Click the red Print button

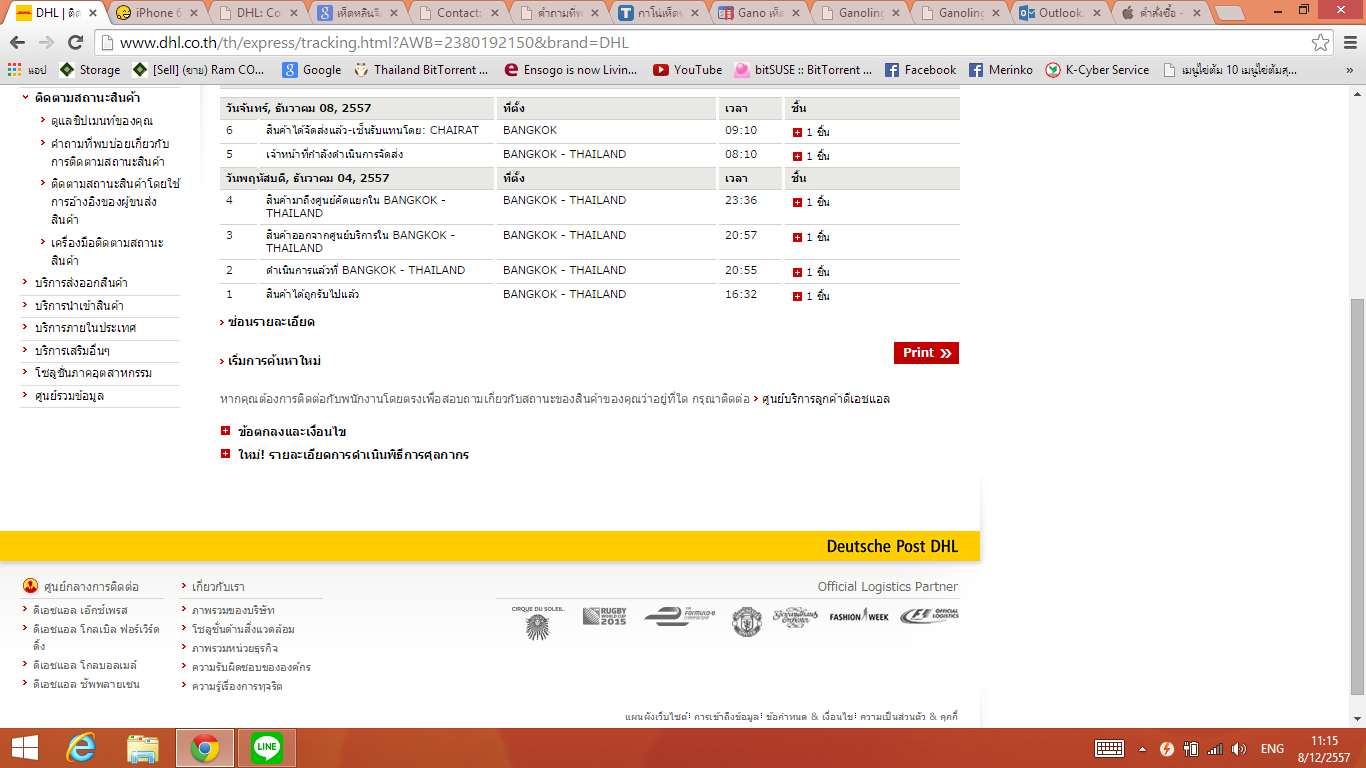926,352
